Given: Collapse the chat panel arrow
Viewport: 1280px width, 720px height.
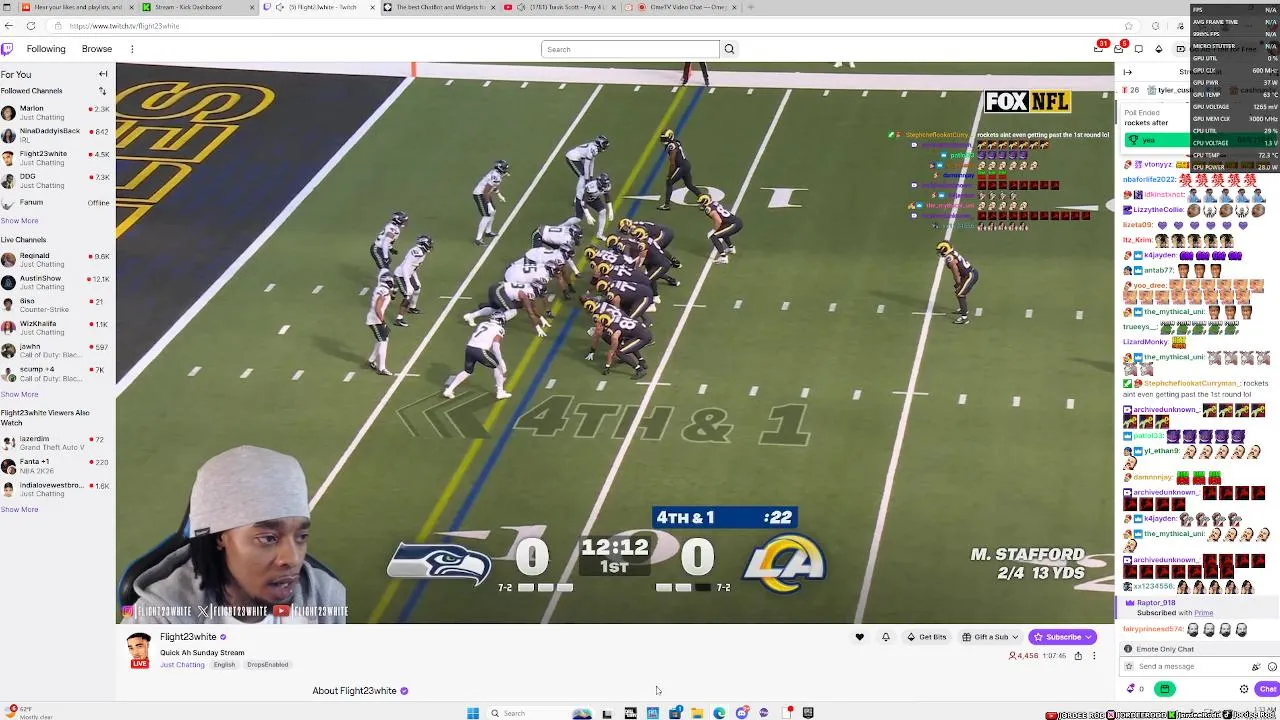Looking at the screenshot, I should 1128,72.
